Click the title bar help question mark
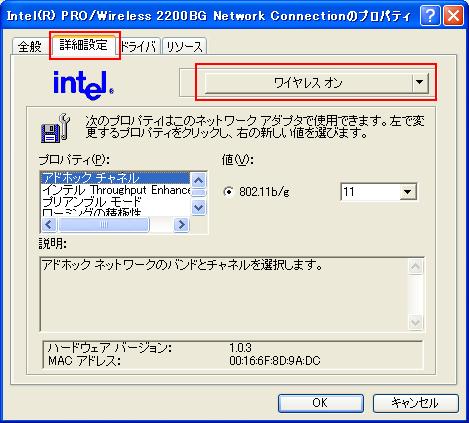 pos(430,16)
